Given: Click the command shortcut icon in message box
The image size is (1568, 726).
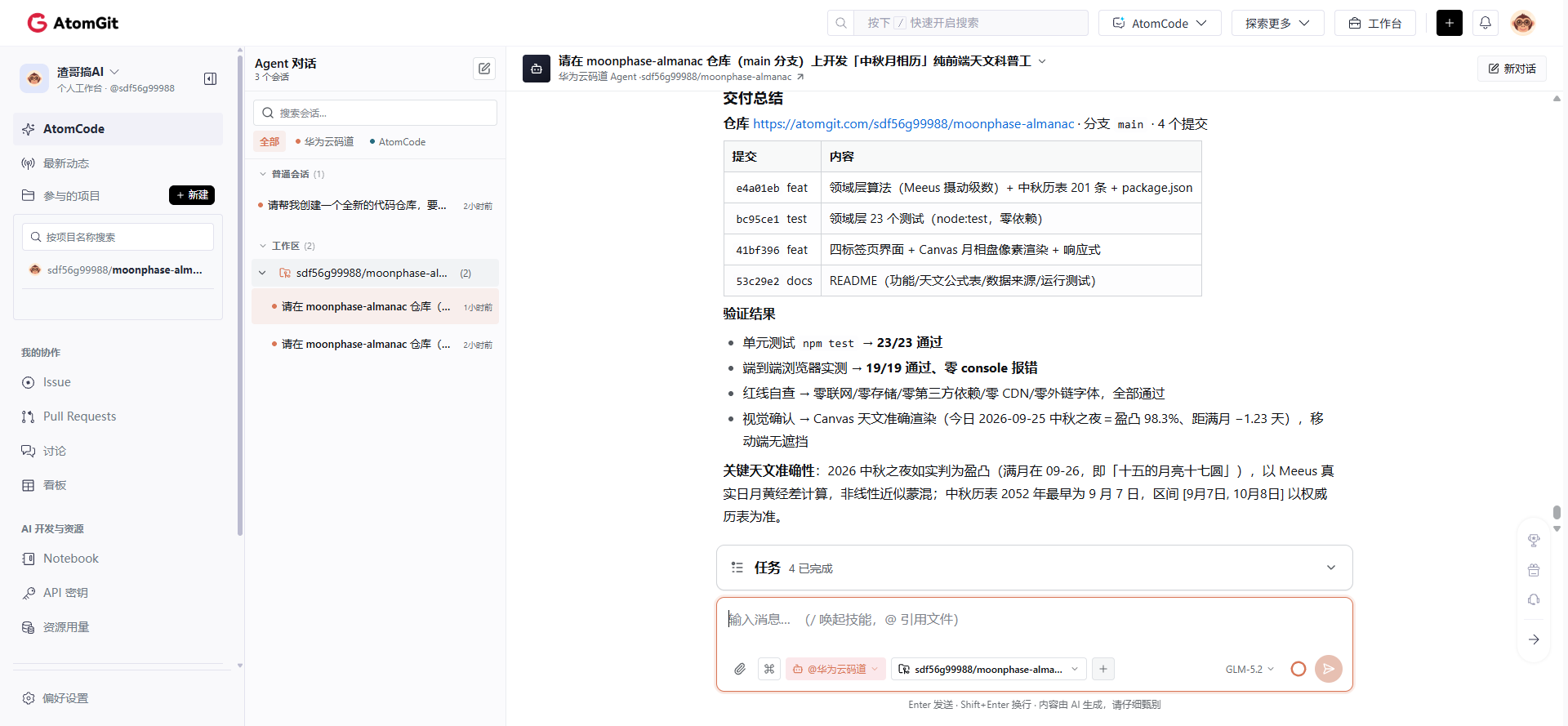Looking at the screenshot, I should tap(769, 669).
